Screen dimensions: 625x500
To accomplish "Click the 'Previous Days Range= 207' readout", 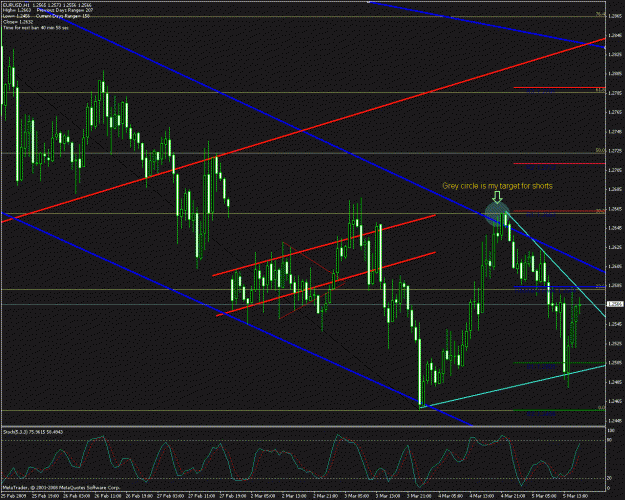I will 65,10.
